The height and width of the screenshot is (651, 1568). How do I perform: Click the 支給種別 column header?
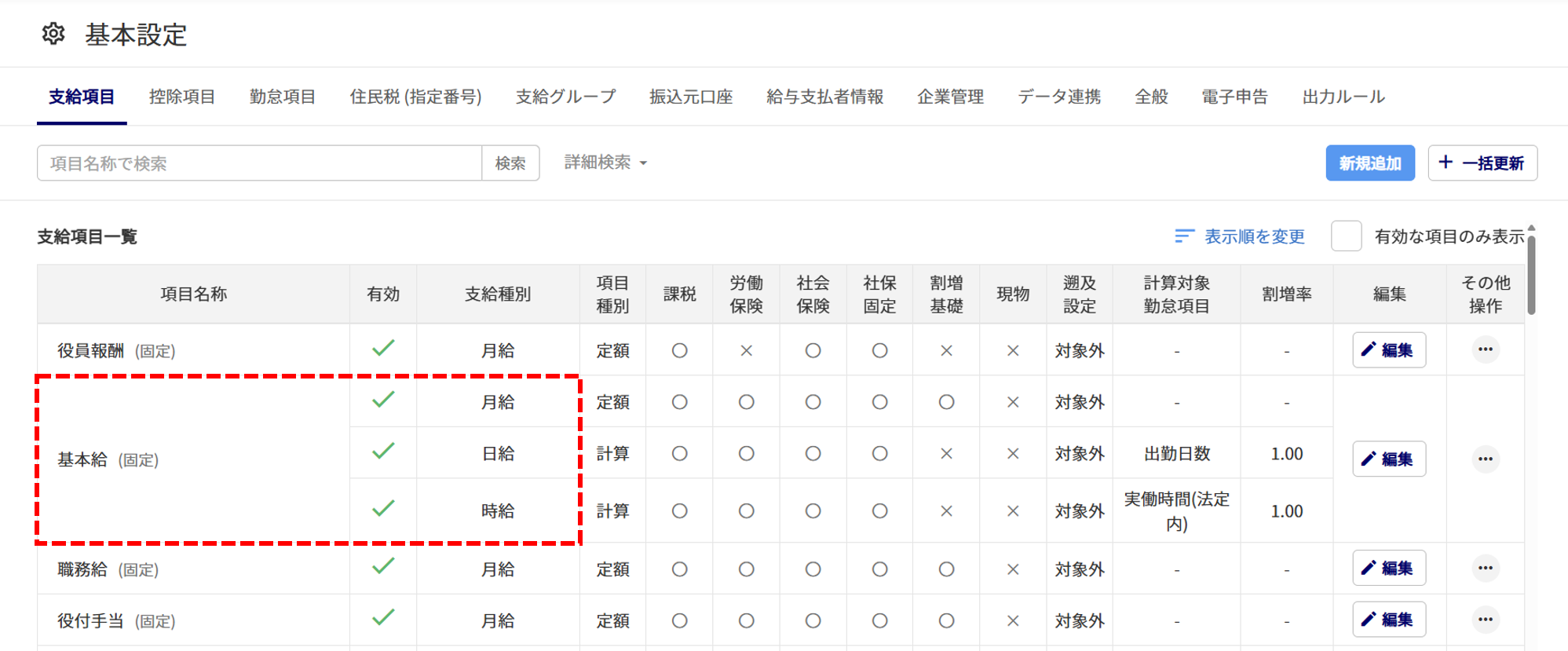point(498,294)
